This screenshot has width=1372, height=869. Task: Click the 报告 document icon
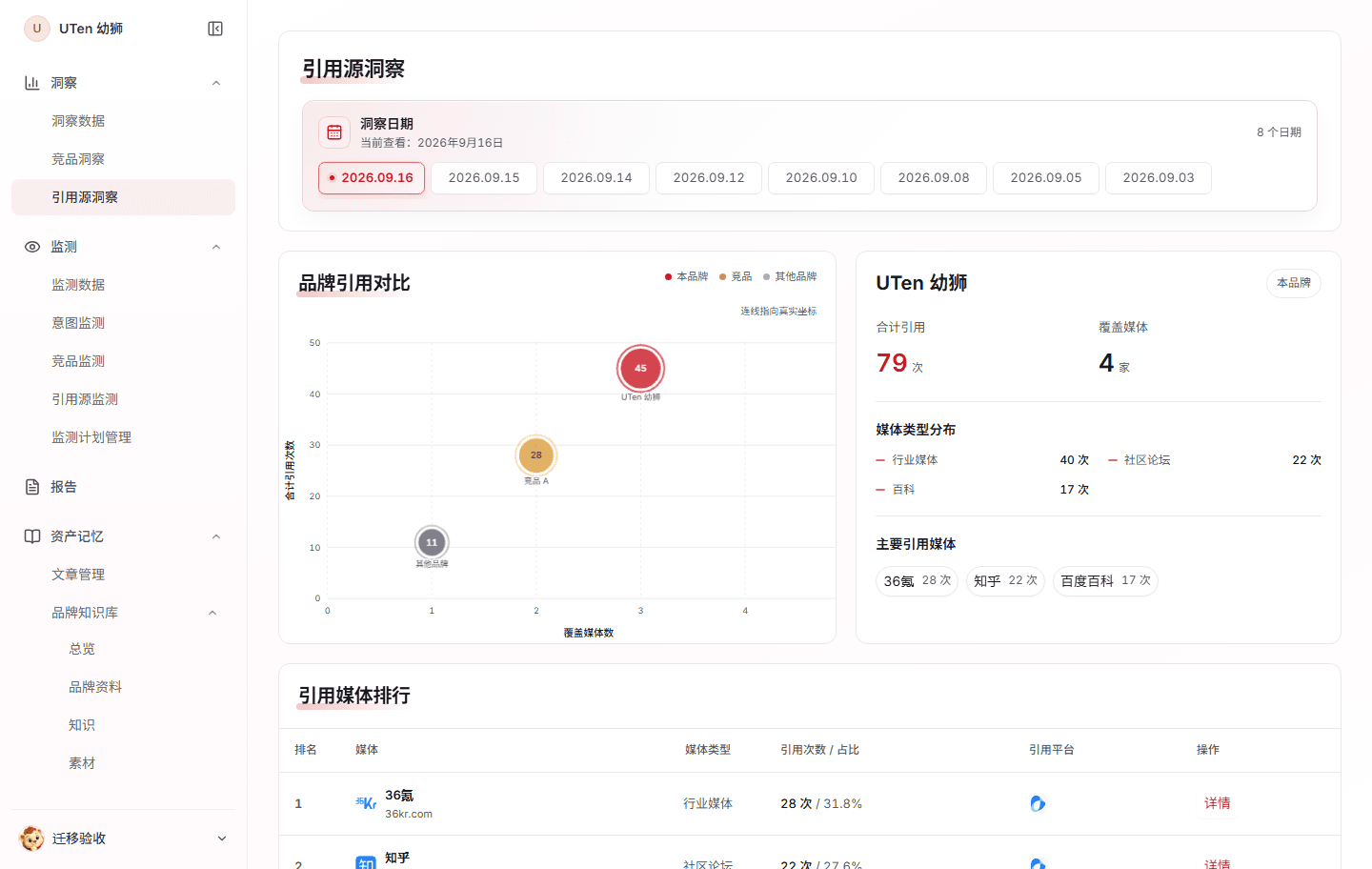pyautogui.click(x=31, y=487)
